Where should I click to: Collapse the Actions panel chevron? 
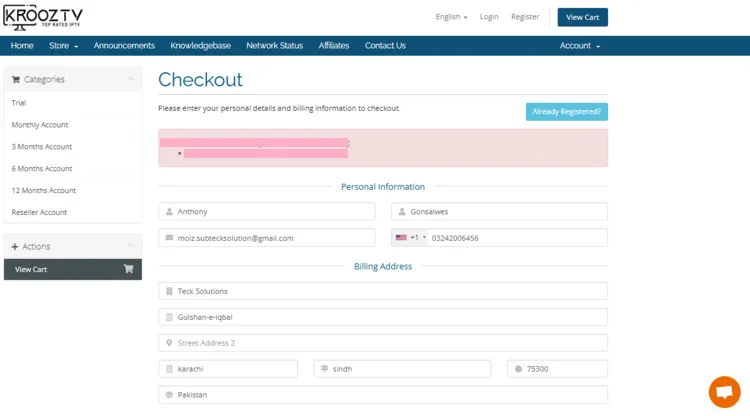pos(131,246)
